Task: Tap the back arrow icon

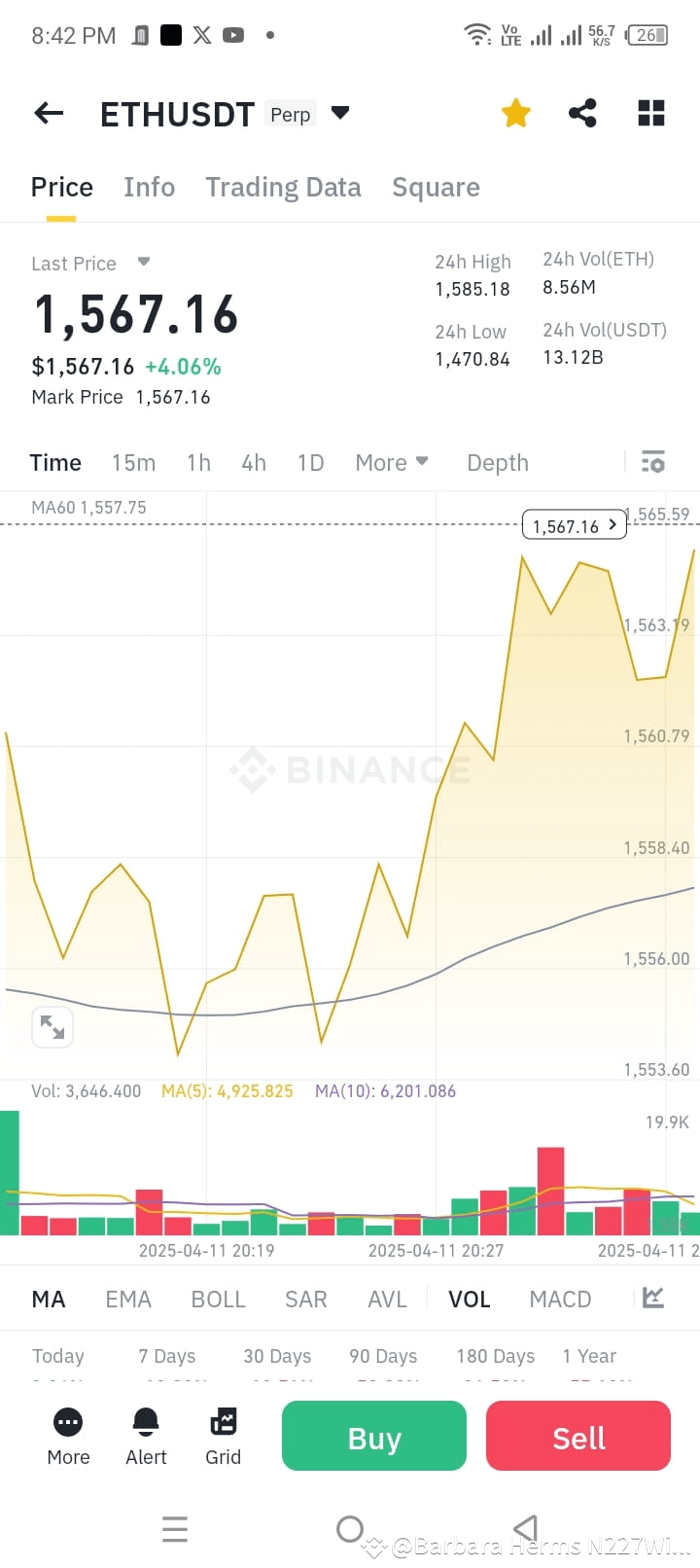Action: pos(49,114)
